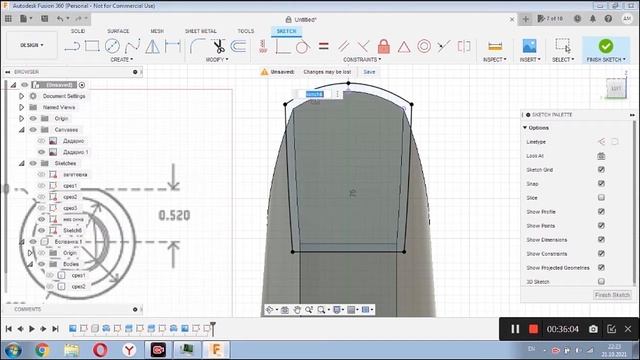Apply Fix lock constraint
The width and height of the screenshot is (640, 360).
coord(384,46)
